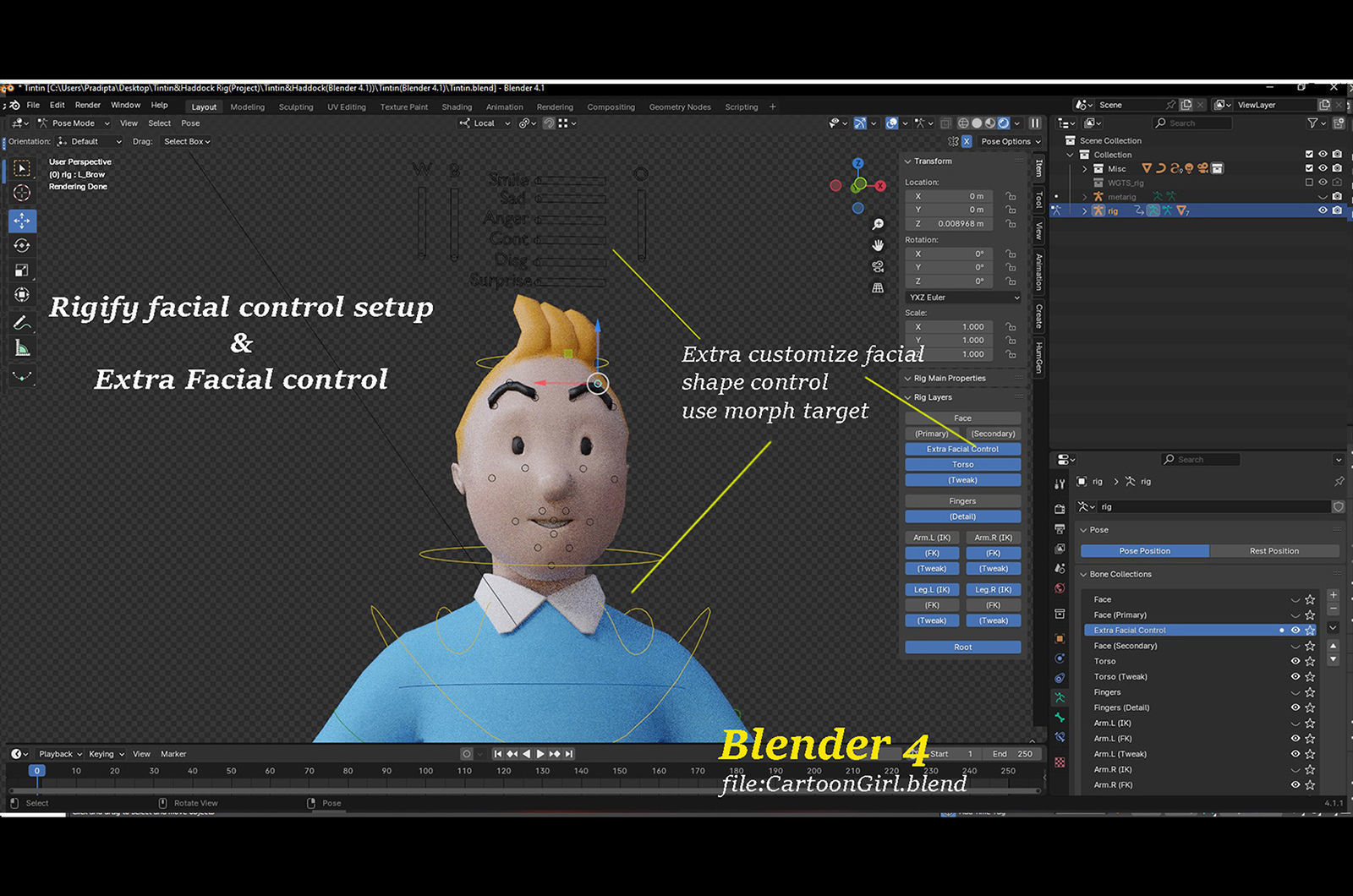This screenshot has width=1353, height=896.
Task: Select the Scale tool
Action: [22, 270]
